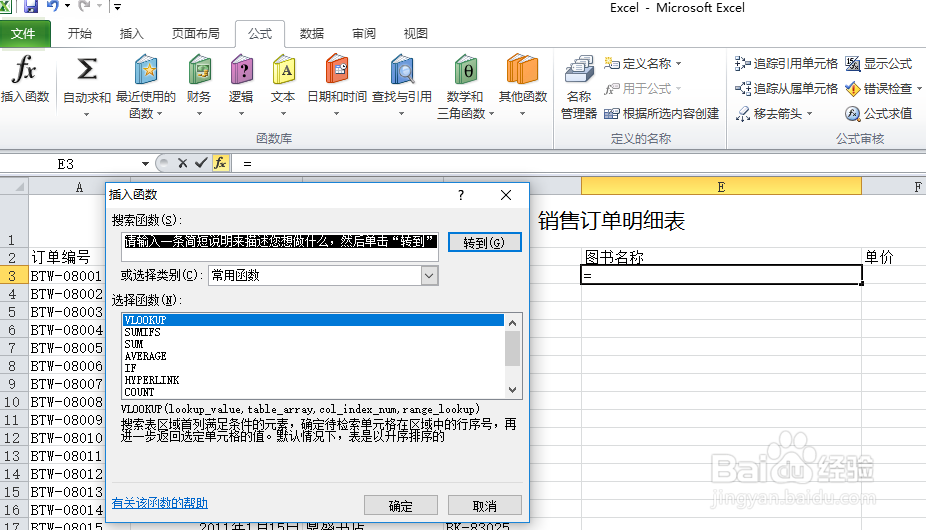Switch to the Insert (插入) tab
Screen dimensions: 926x530
pos(132,34)
